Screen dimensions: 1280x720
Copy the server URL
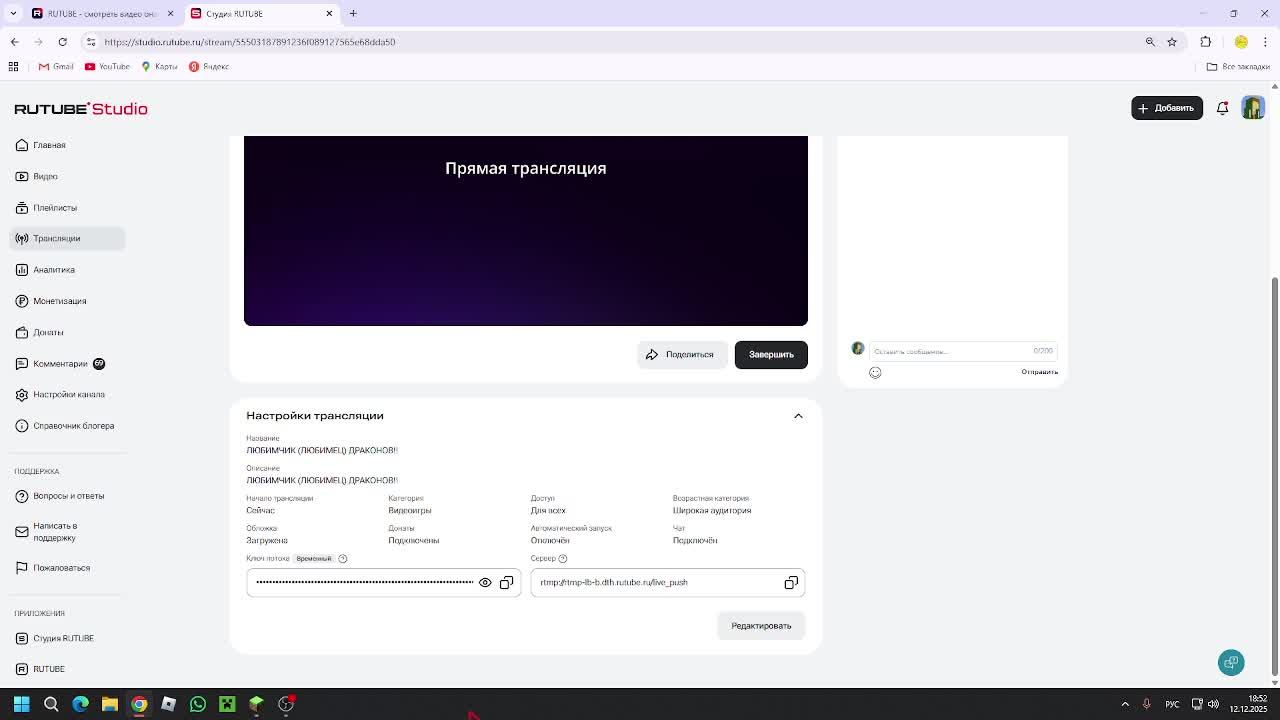[791, 583]
